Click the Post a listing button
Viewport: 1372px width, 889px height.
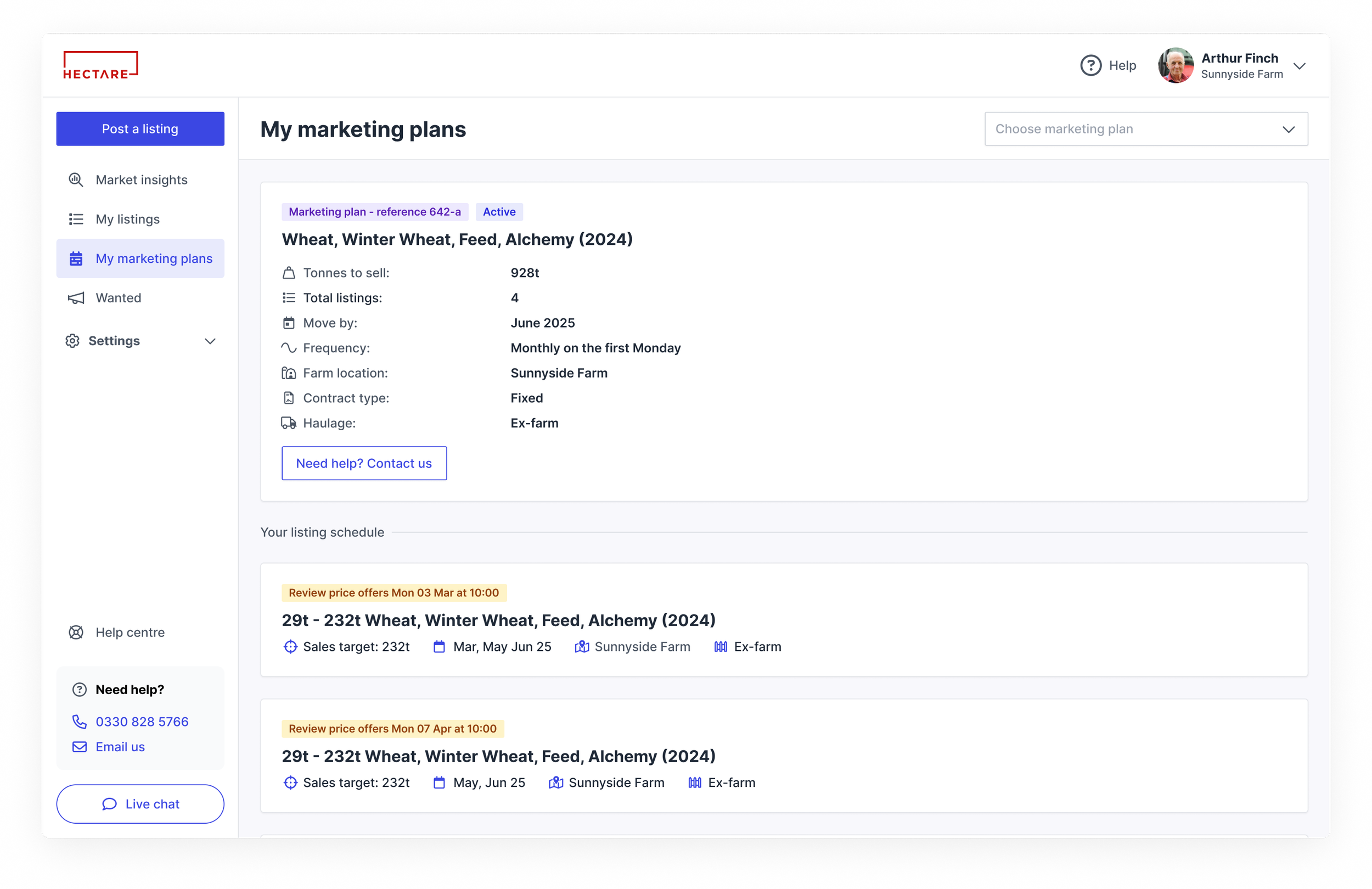(x=140, y=129)
